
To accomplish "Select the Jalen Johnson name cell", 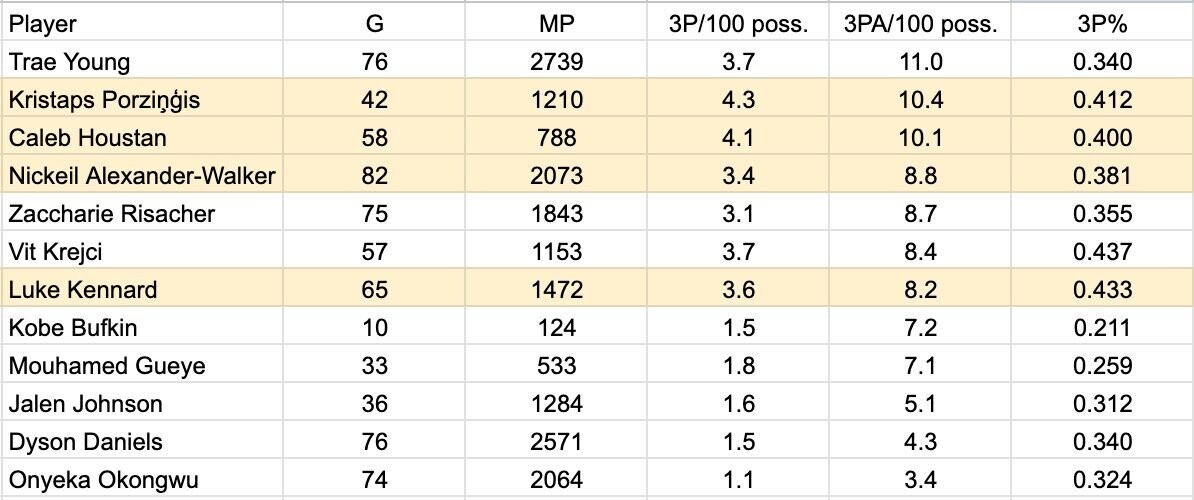I will [x=142, y=403].
